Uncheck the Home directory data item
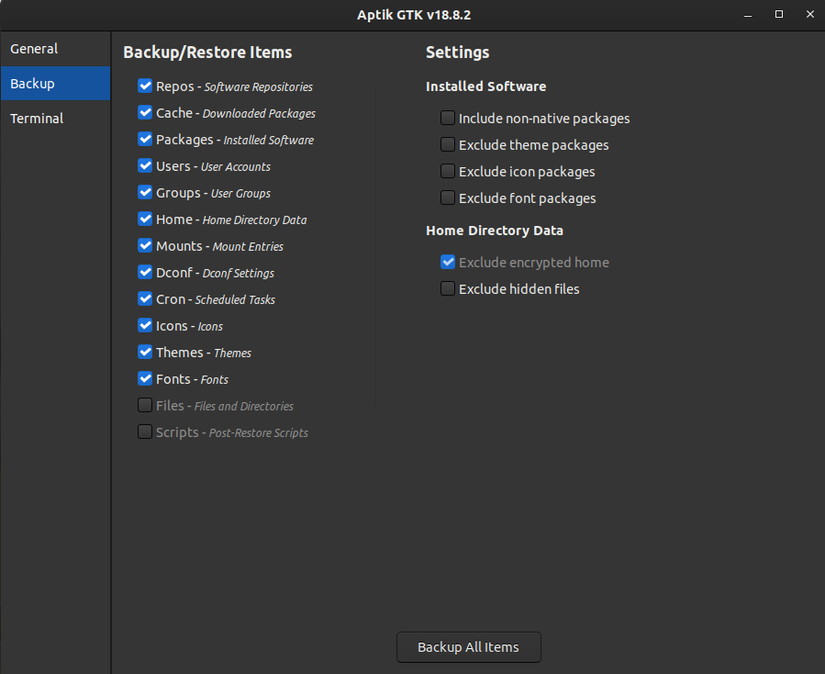825x674 pixels. (145, 219)
